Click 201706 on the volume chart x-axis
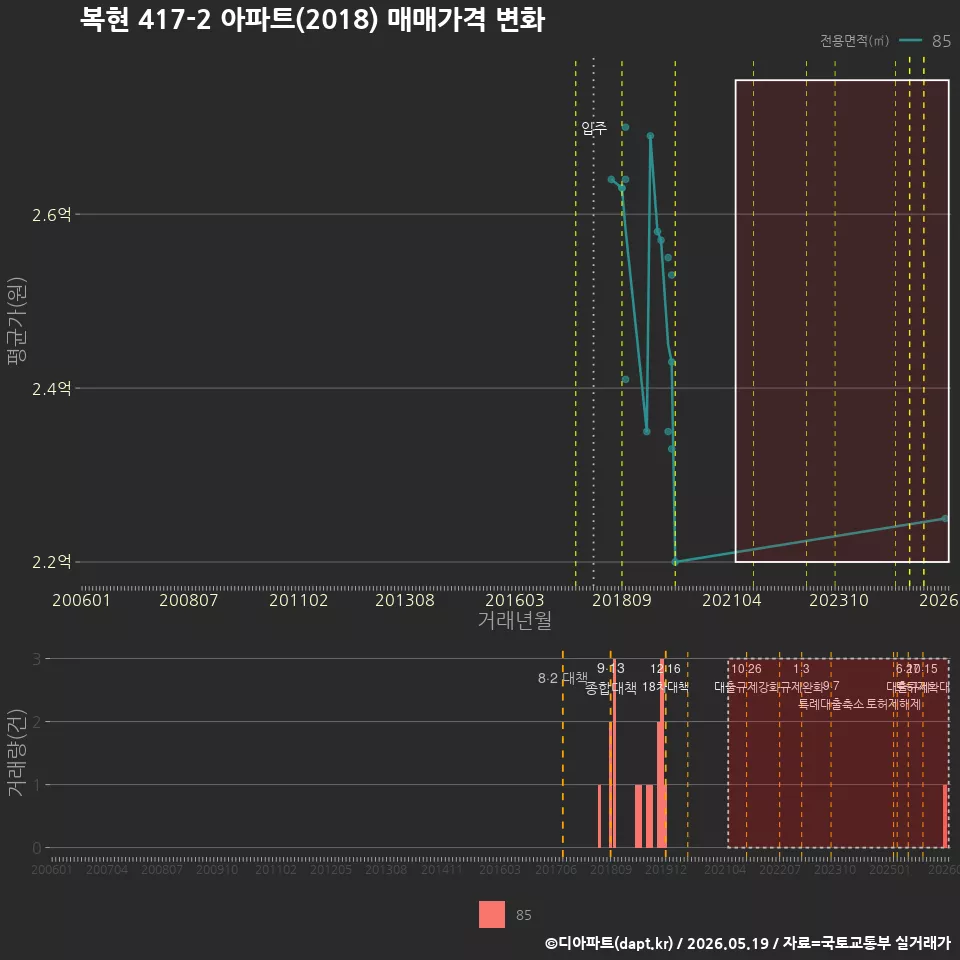Image resolution: width=960 pixels, height=960 pixels. tap(556, 869)
